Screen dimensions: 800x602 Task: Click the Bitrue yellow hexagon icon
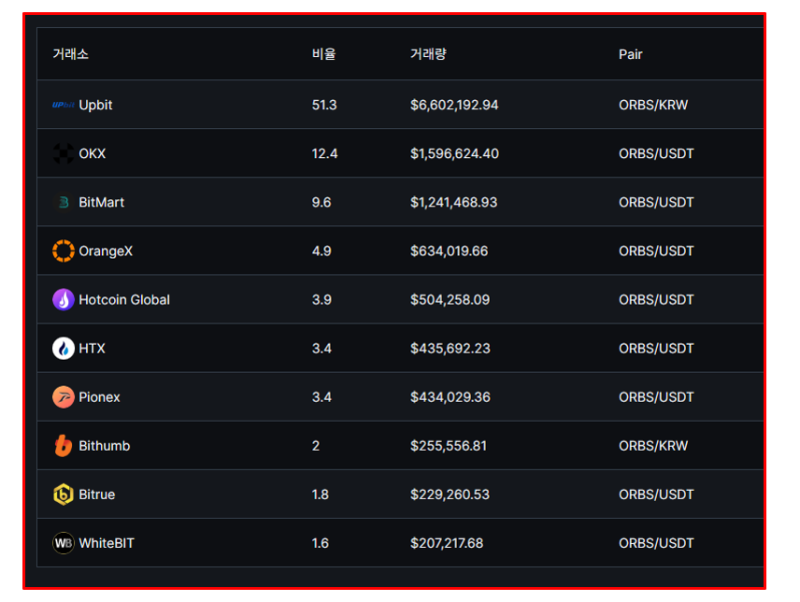point(63,494)
